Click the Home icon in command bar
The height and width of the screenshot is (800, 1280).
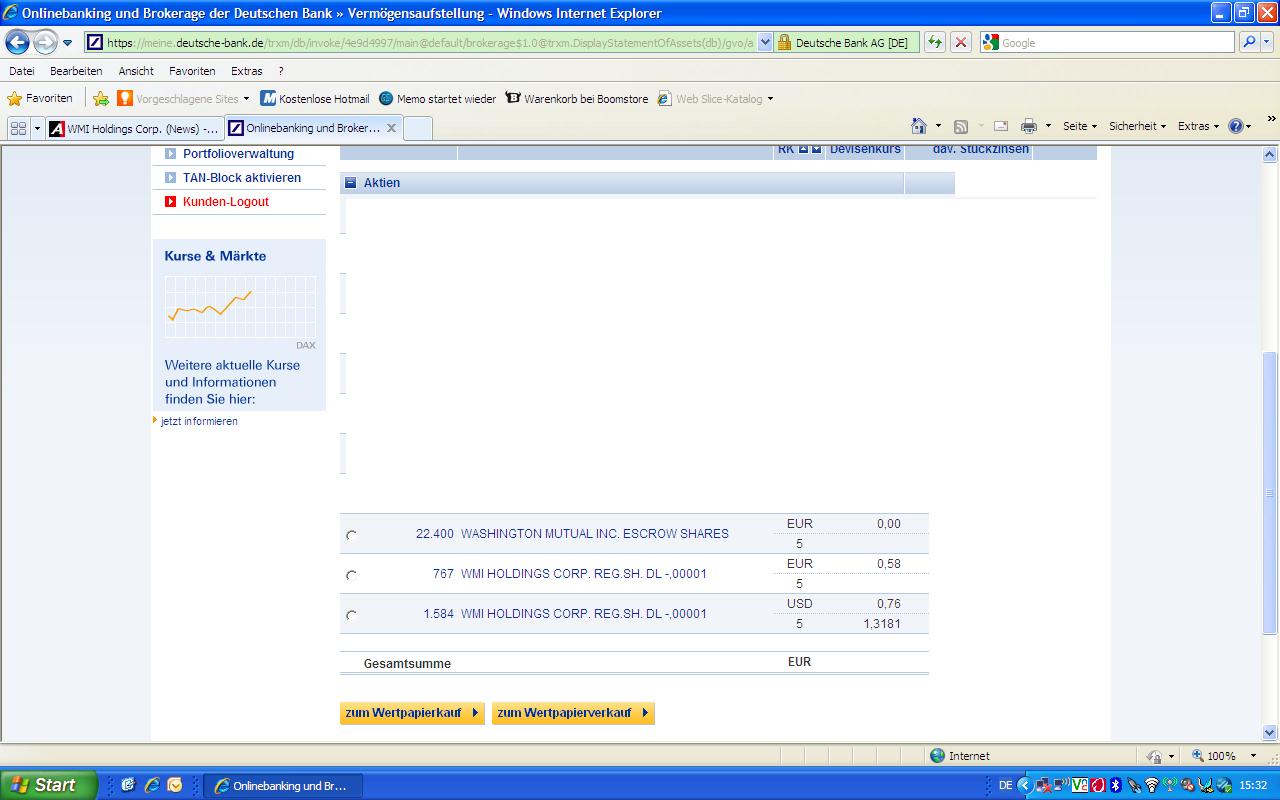click(919, 126)
